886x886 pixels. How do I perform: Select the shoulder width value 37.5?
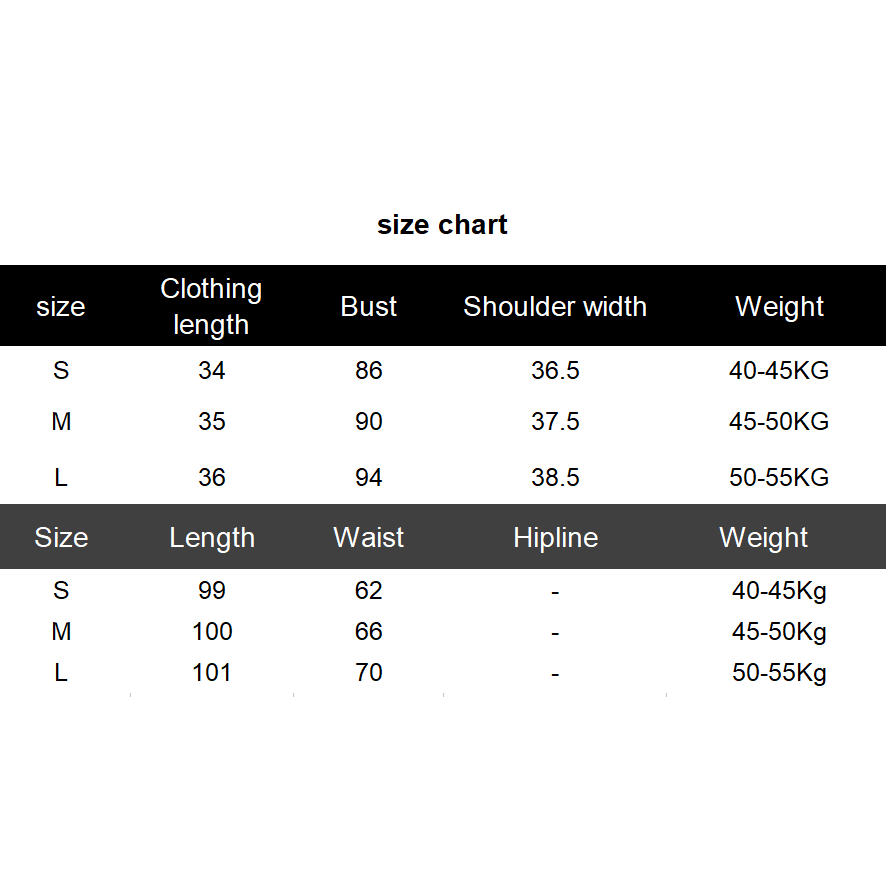[x=555, y=421]
